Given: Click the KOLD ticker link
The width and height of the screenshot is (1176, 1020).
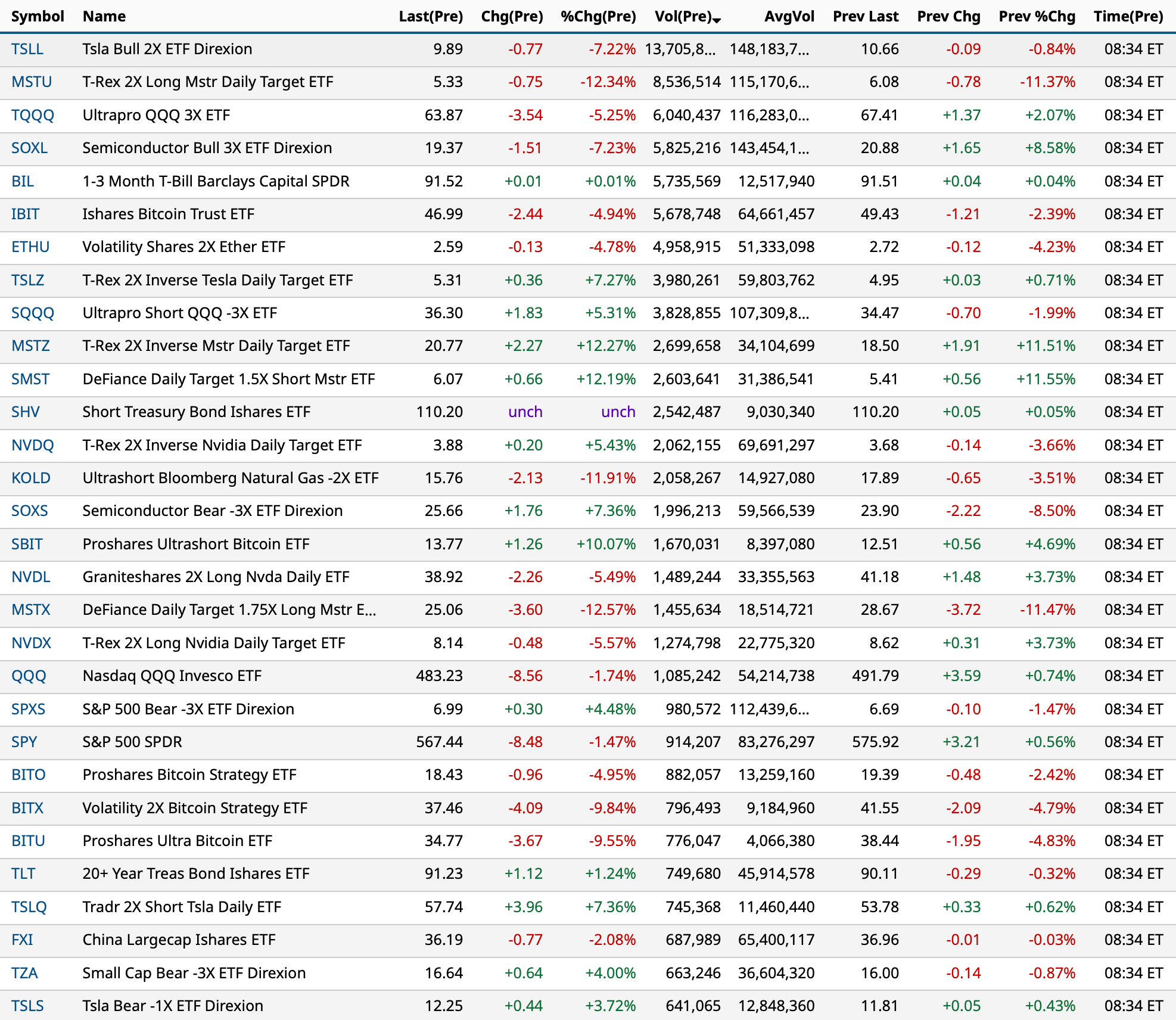Looking at the screenshot, I should pos(31,478).
